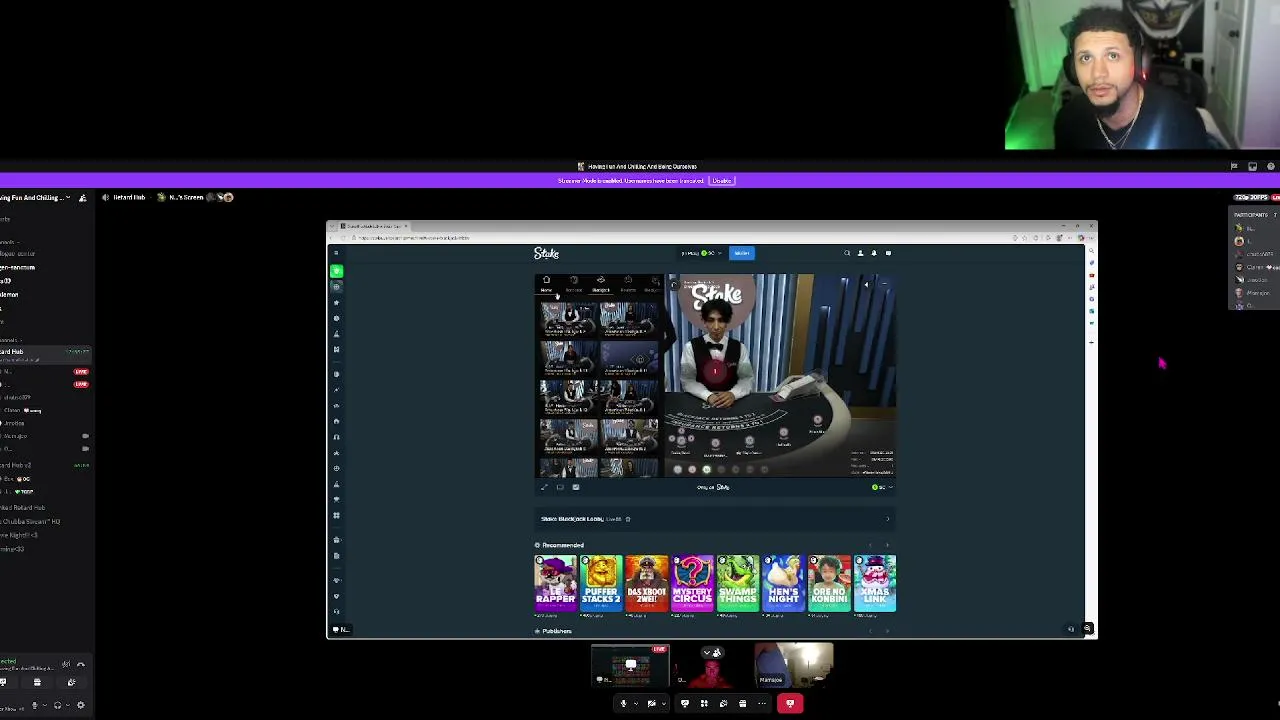Select the Roulette tab in game lobby
The width and height of the screenshot is (1280, 720).
tap(627, 284)
